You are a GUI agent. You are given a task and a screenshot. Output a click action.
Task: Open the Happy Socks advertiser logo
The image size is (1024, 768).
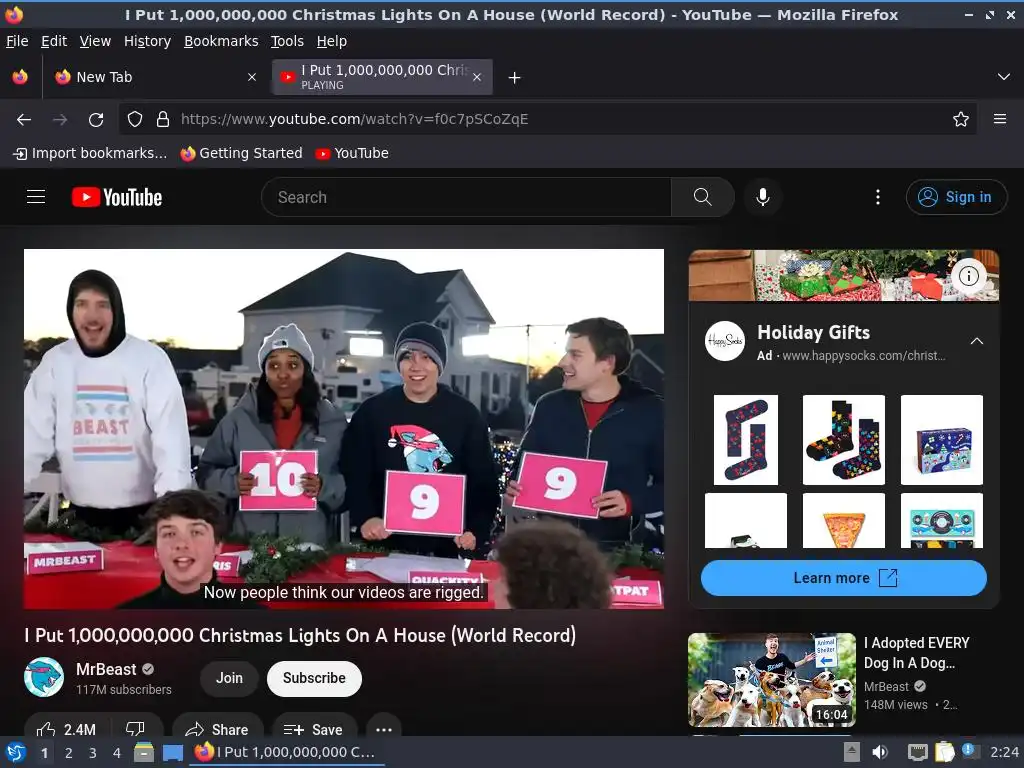pos(725,341)
